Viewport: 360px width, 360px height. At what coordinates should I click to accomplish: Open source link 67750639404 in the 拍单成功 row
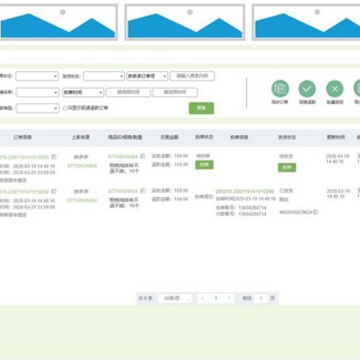coord(82,200)
